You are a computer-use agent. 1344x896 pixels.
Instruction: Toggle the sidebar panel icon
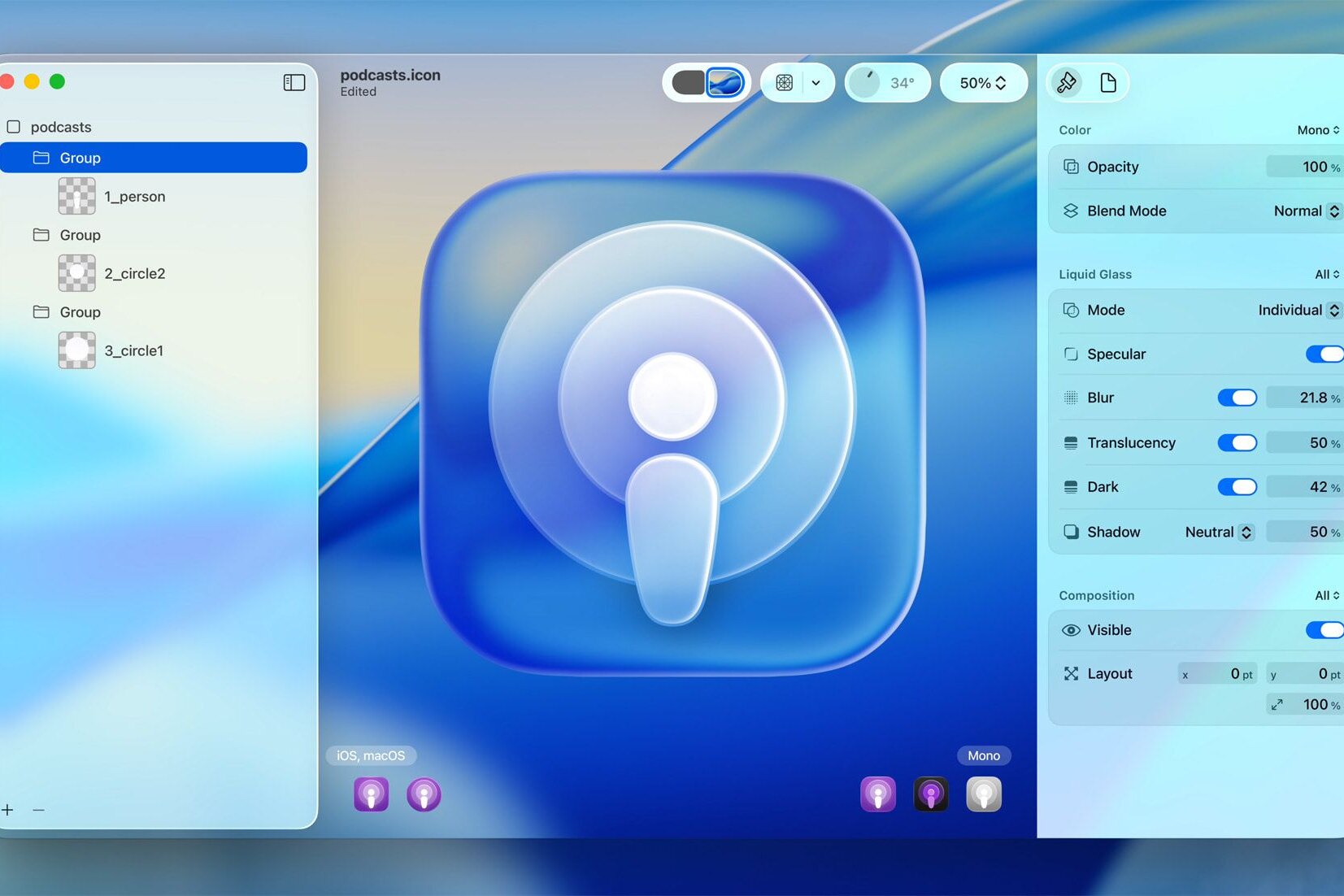[294, 82]
